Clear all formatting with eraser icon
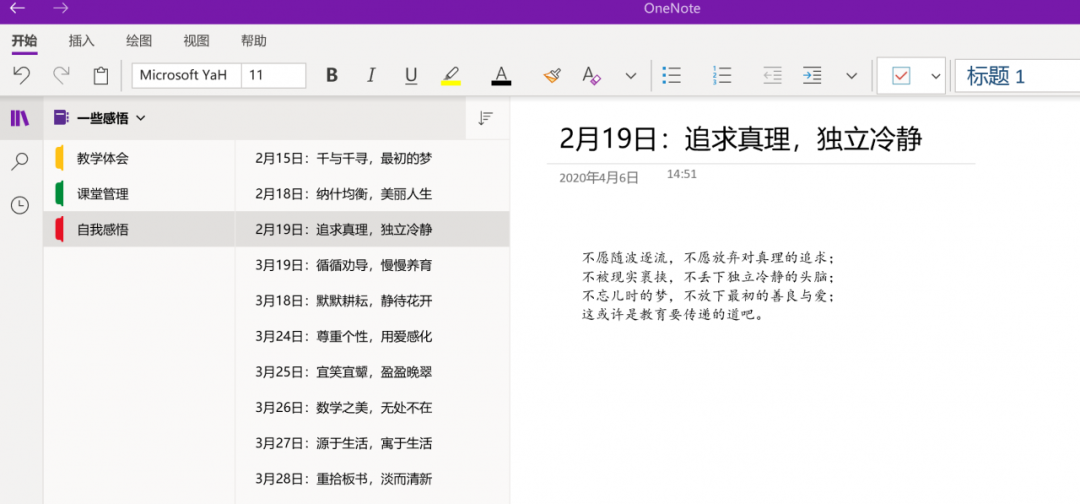 pyautogui.click(x=592, y=75)
